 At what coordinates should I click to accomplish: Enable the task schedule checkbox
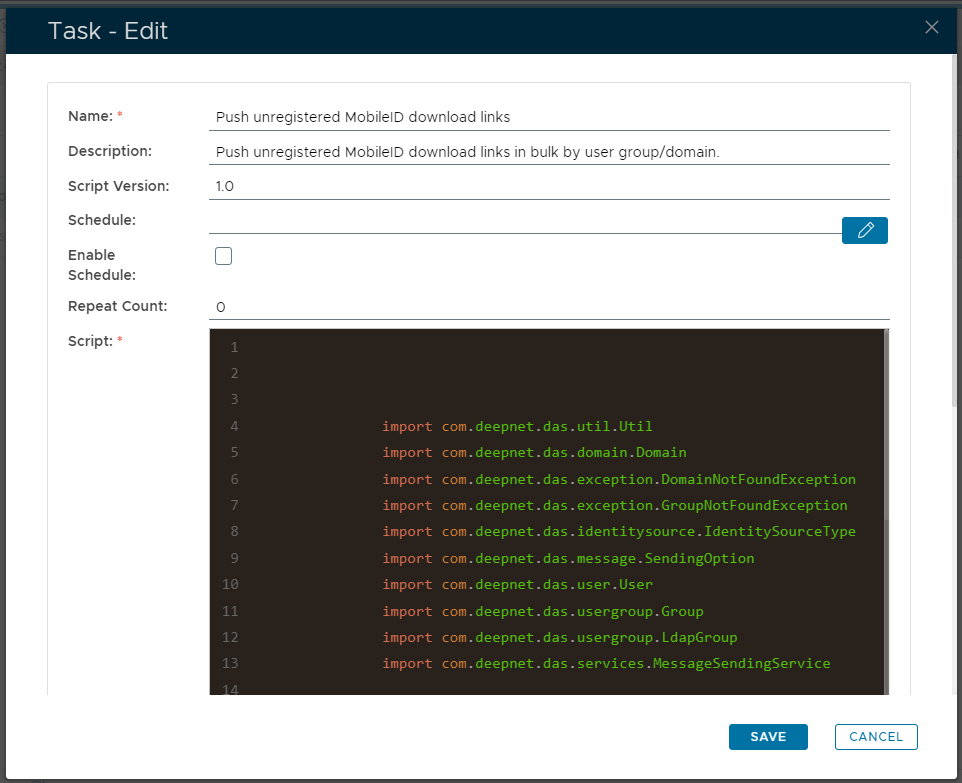click(x=223, y=255)
